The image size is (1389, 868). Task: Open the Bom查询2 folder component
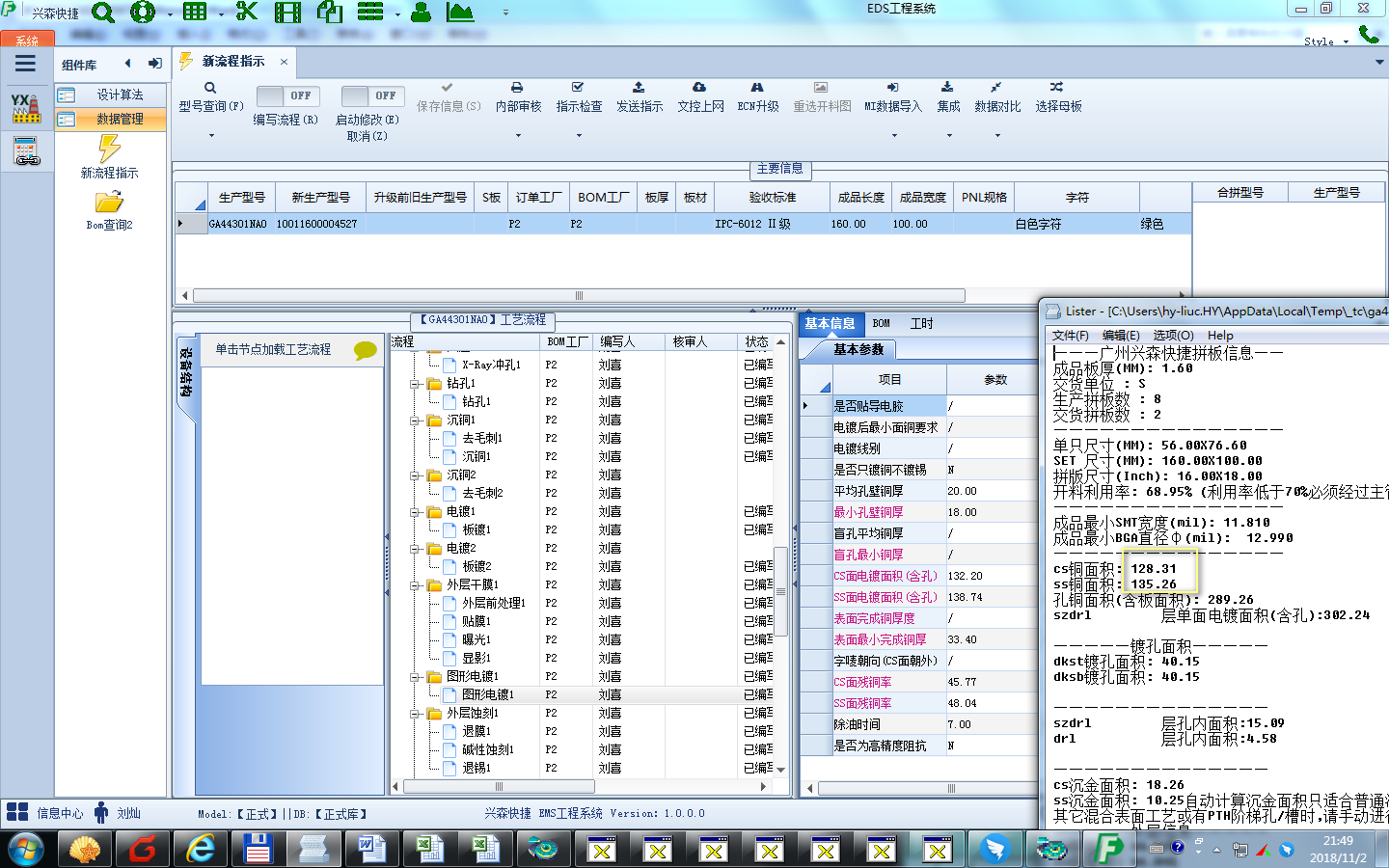pyautogui.click(x=109, y=210)
